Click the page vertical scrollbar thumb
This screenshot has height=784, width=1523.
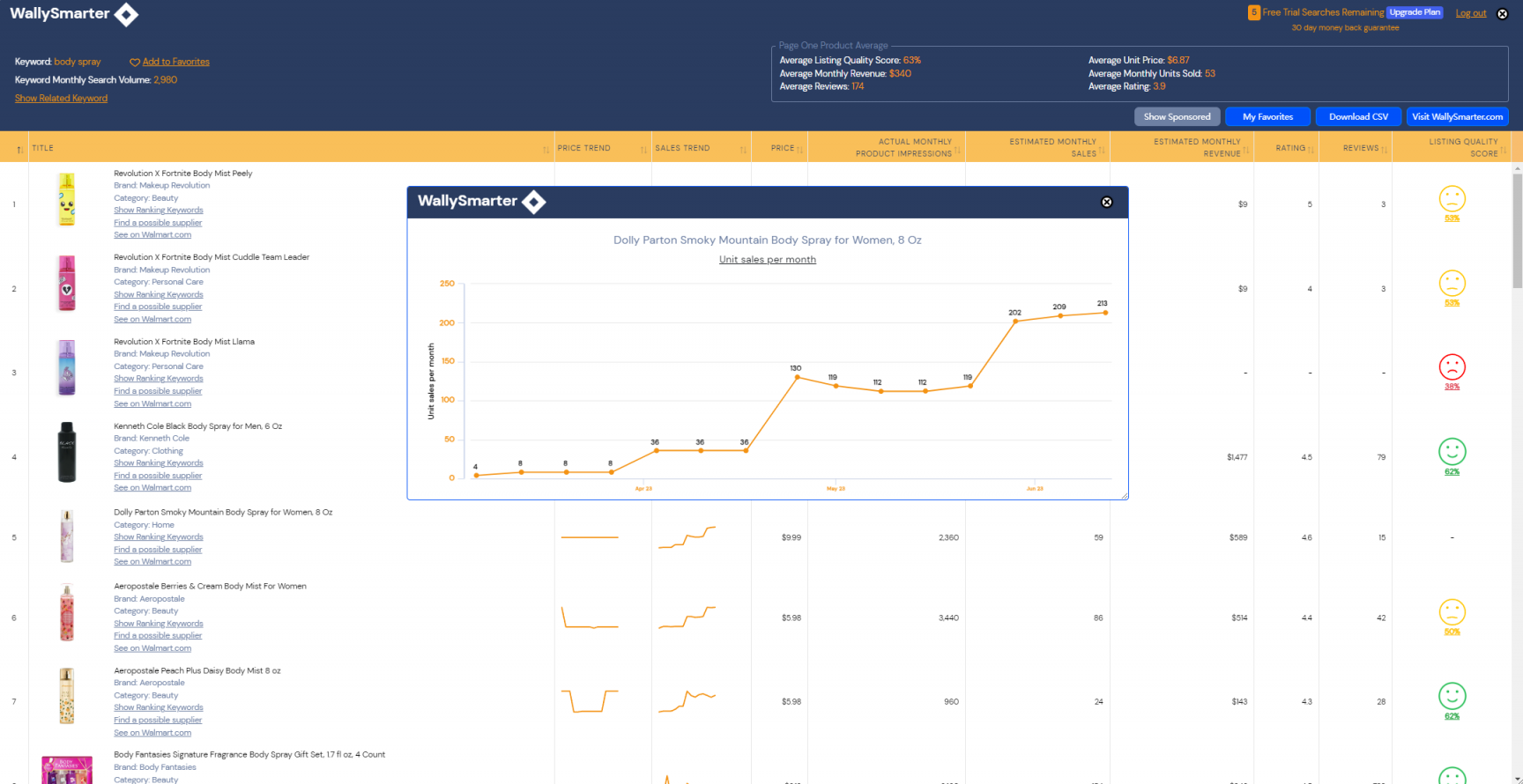click(1517, 231)
